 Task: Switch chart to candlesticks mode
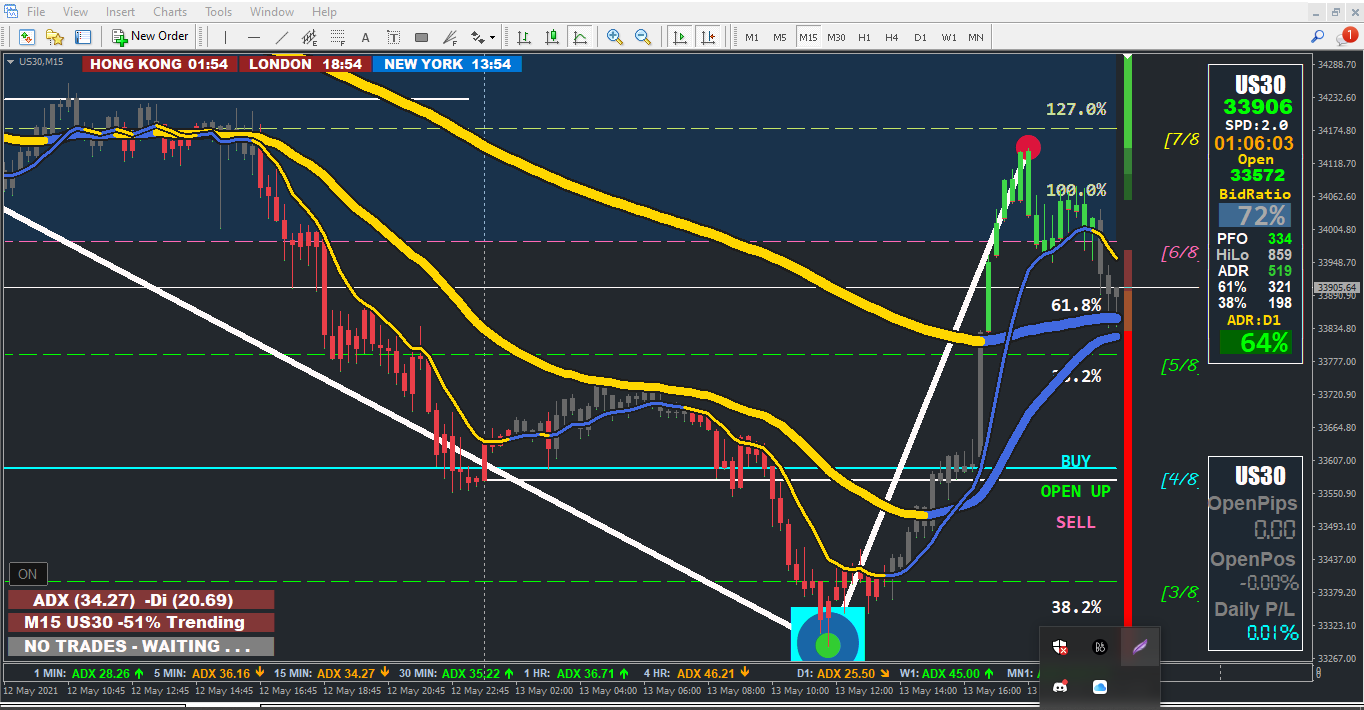tap(551, 37)
